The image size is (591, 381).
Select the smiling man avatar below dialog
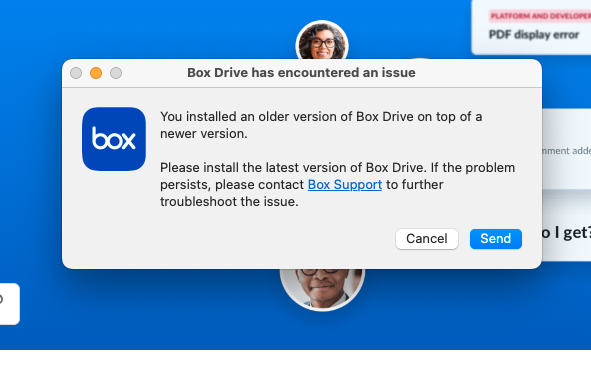click(x=322, y=288)
